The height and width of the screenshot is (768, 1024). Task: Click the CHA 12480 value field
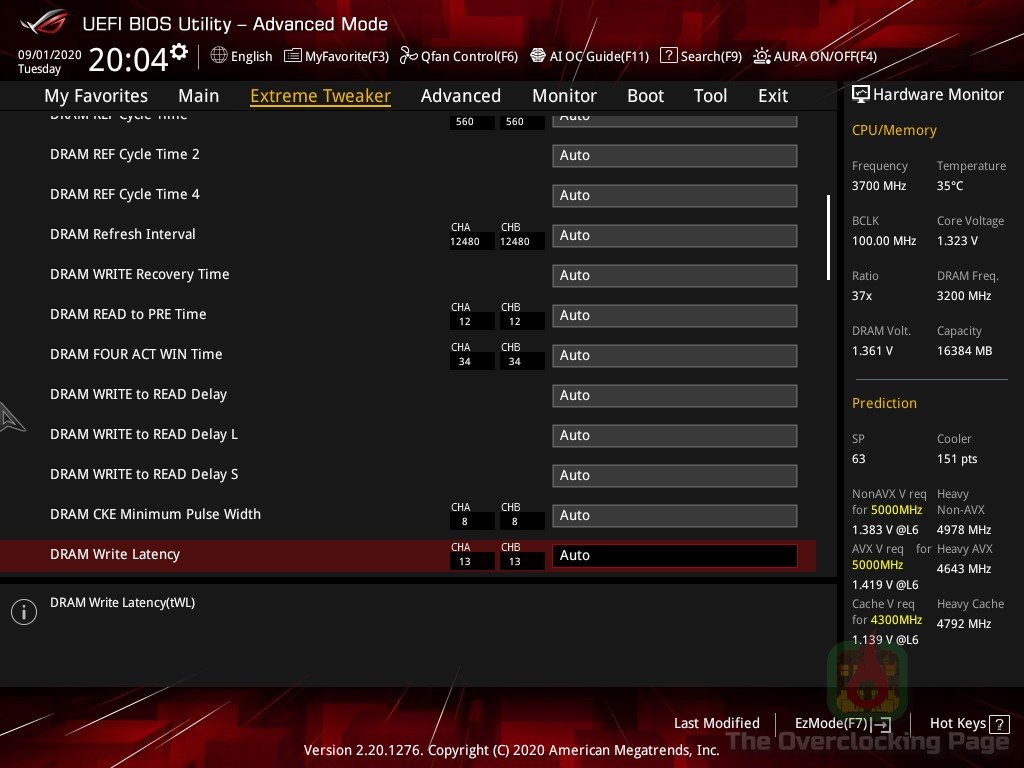[471, 241]
